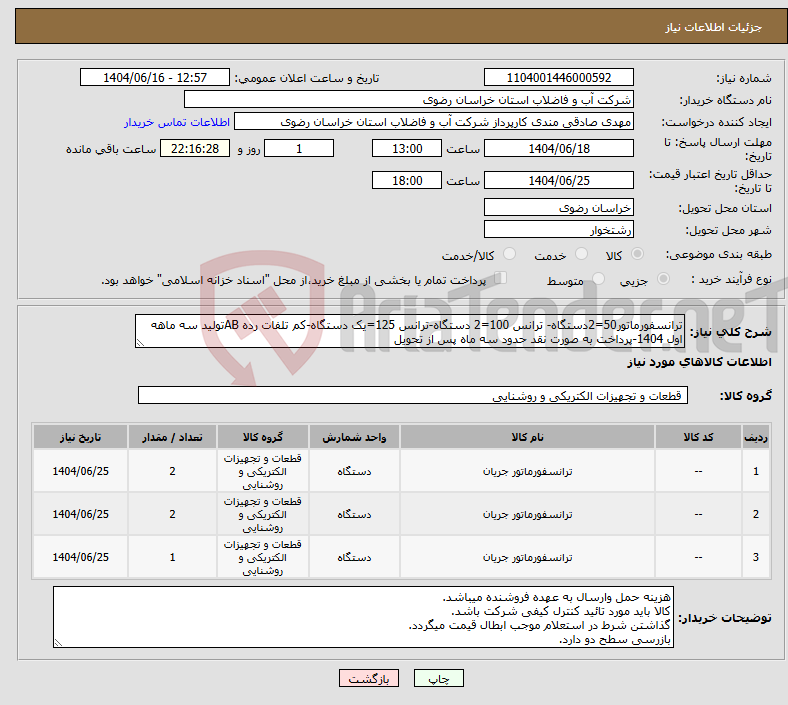
Task: Click the تاریخ نیاز column header
Action: click(80, 437)
